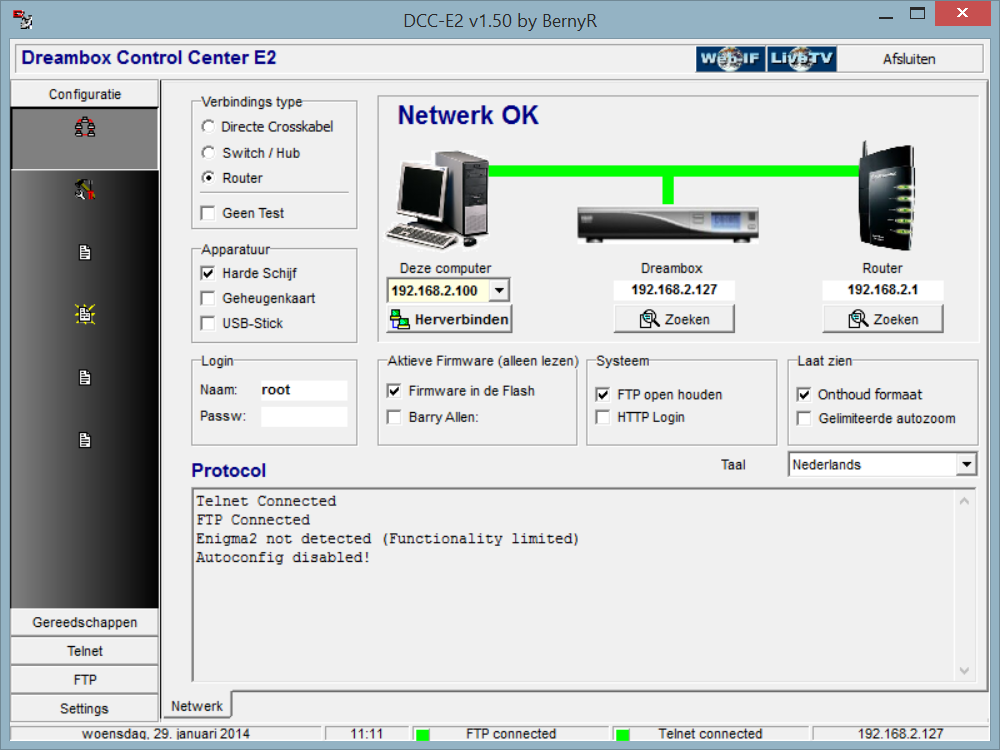Screen dimensions: 1000x750
Task: Click the 'Enigma2 not detected' log line
Action: [x=387, y=538]
